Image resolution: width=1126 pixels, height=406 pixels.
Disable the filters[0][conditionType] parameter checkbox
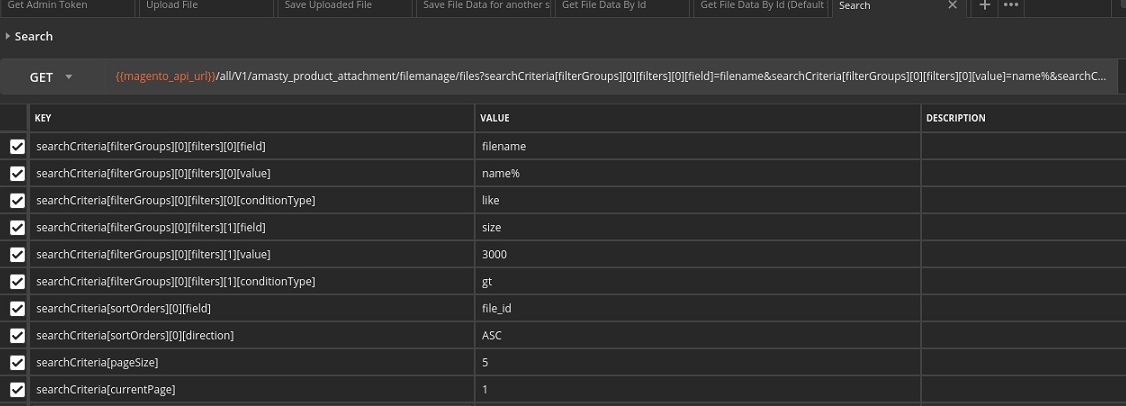click(x=17, y=201)
